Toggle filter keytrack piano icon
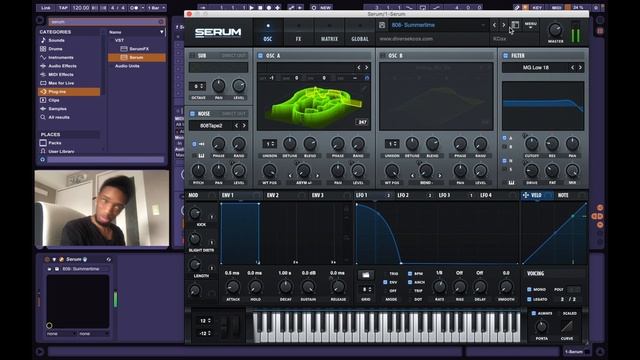Screen dimensions: 640x360 coord(511,182)
